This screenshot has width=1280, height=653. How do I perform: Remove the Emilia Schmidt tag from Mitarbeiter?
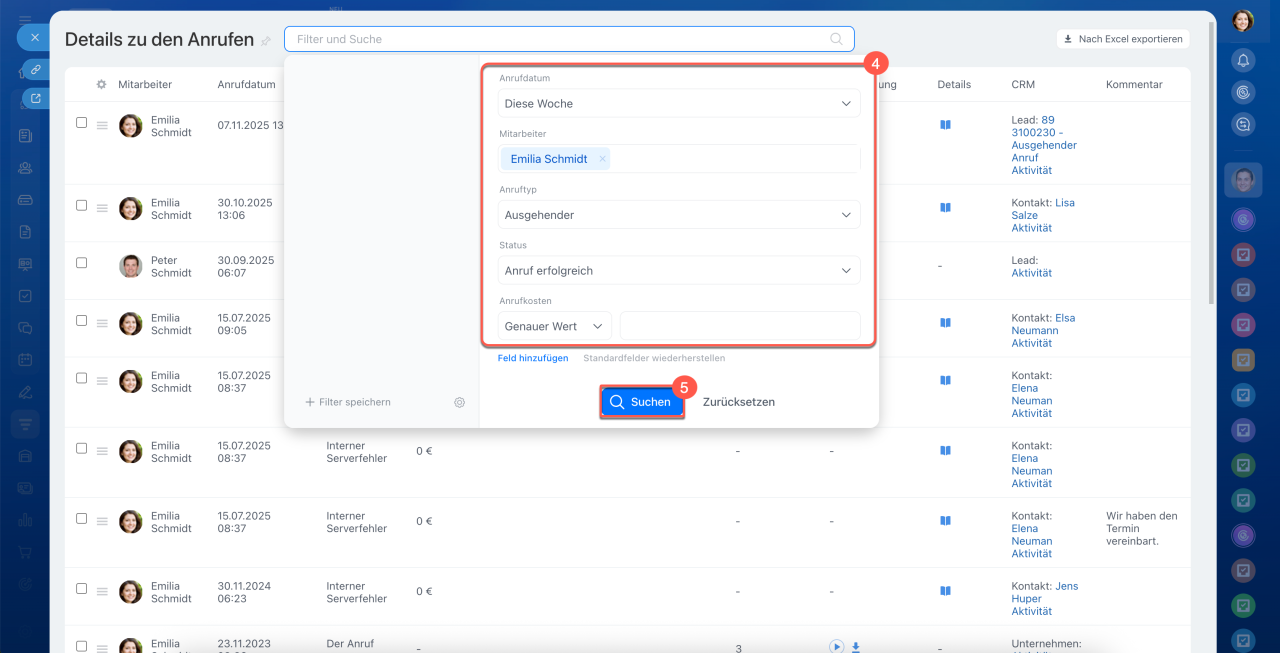click(x=602, y=159)
